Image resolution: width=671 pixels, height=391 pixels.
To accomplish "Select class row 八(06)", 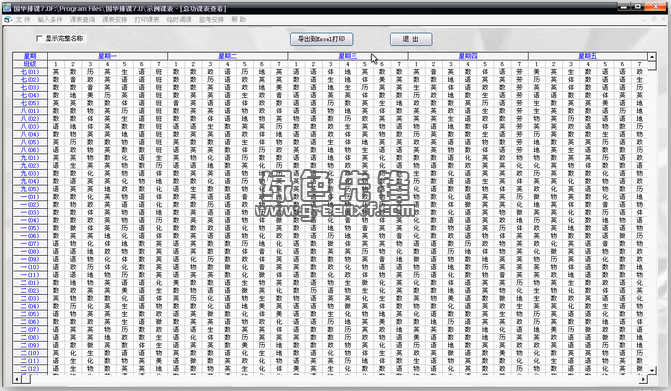I will pyautogui.click(x=30, y=150).
